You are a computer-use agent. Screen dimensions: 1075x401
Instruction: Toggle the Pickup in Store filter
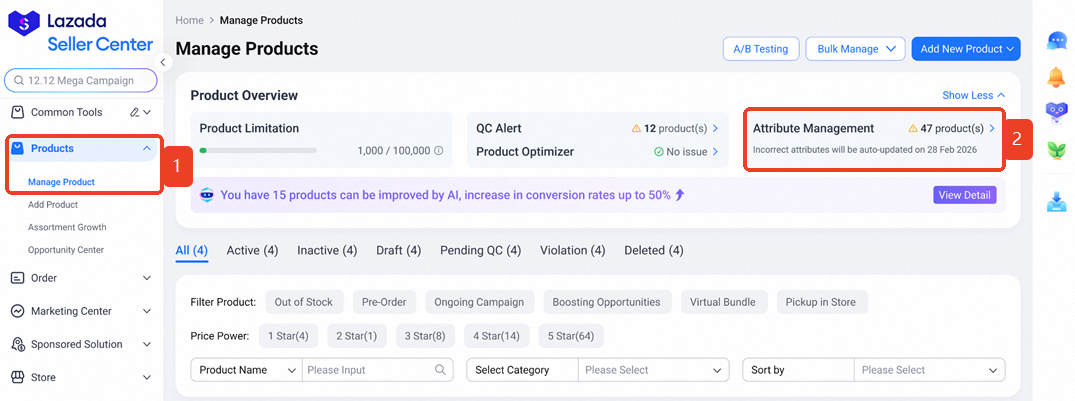coord(821,302)
